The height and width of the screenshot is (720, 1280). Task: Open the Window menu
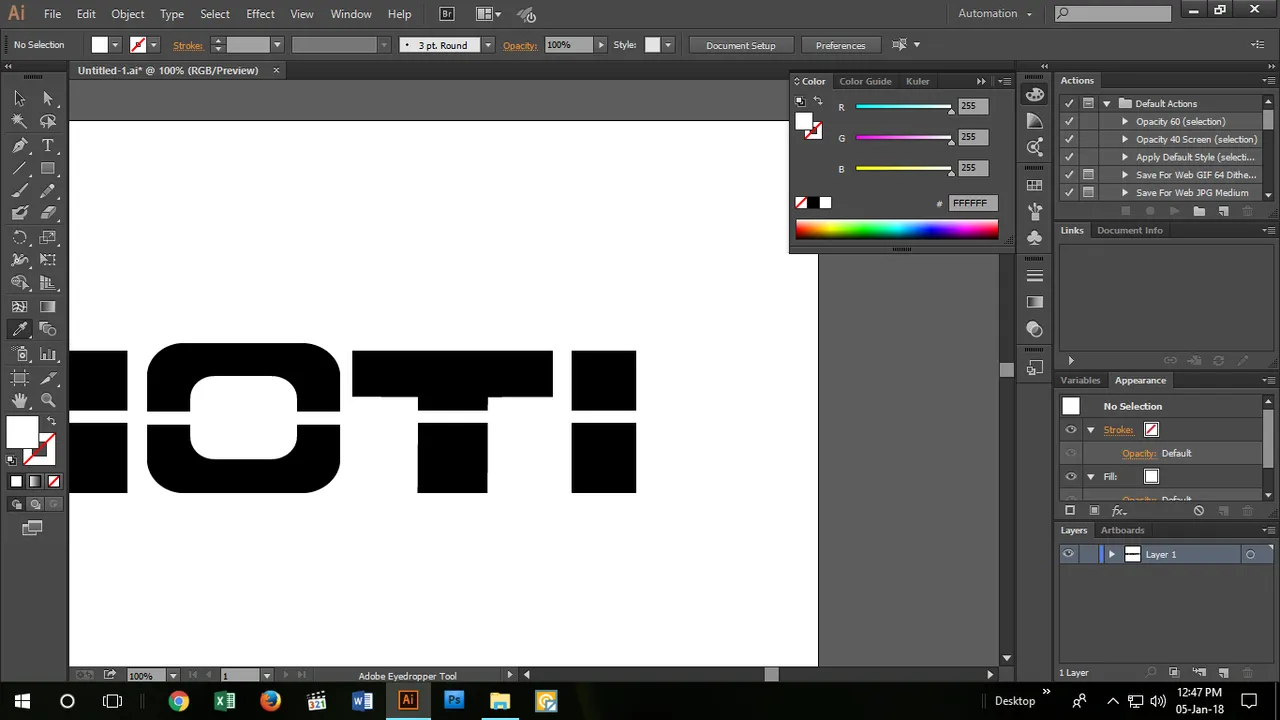[x=351, y=14]
